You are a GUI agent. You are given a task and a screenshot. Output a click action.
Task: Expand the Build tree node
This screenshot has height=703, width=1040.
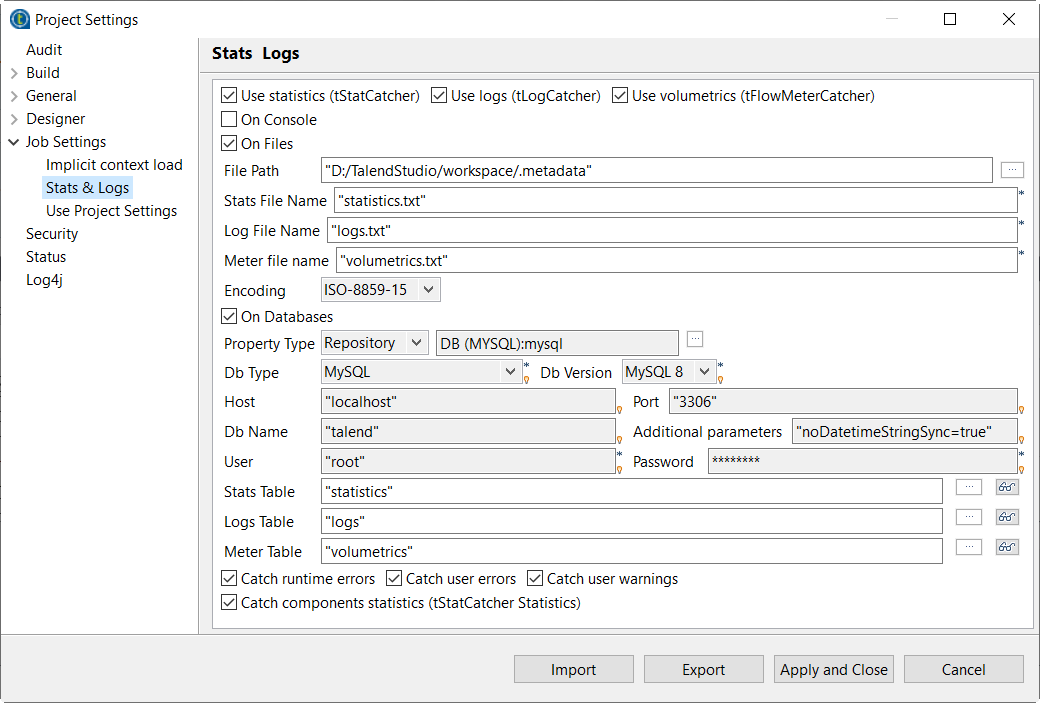(14, 73)
